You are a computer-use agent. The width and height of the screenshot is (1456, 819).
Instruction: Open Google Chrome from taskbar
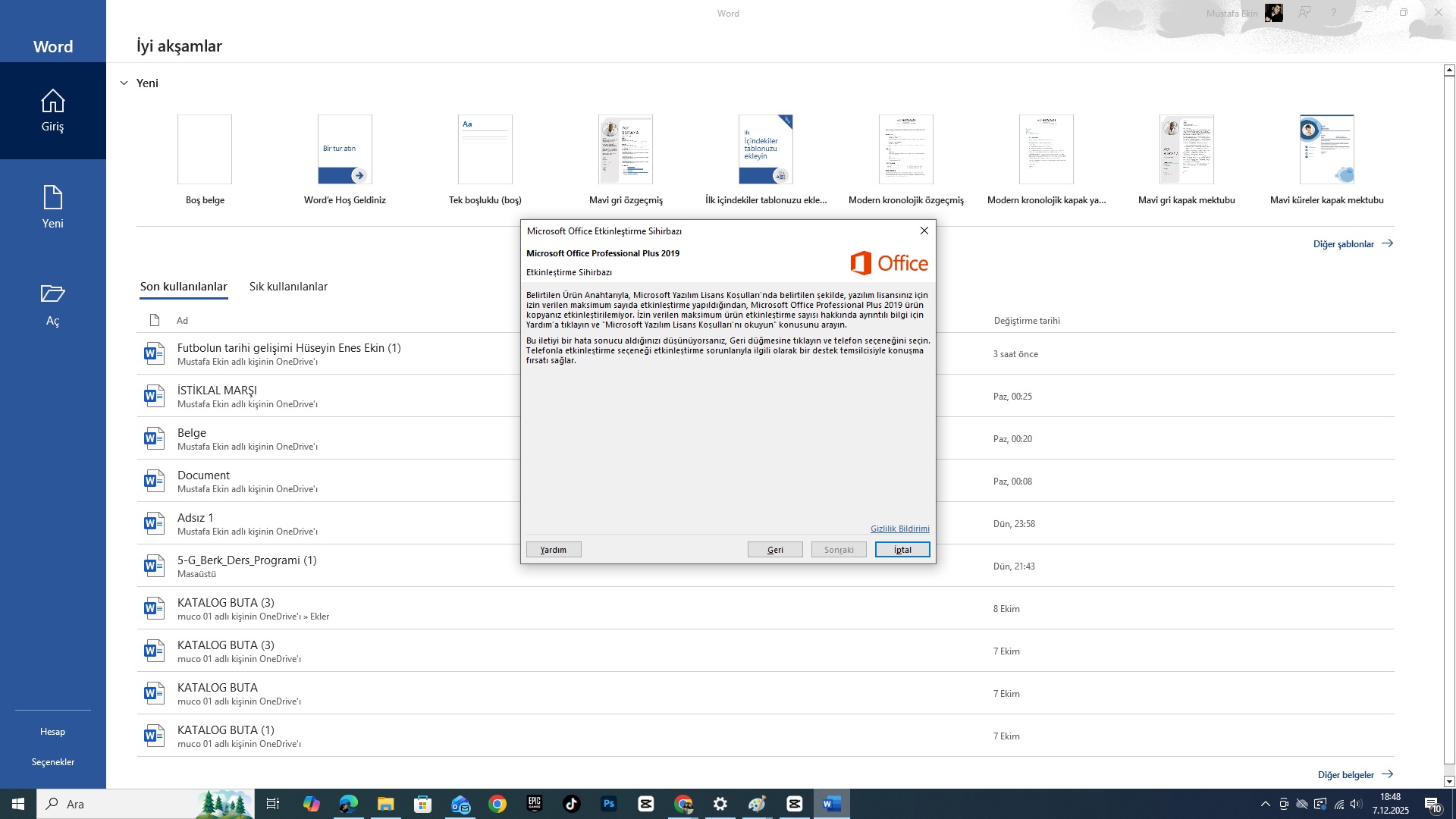point(497,804)
